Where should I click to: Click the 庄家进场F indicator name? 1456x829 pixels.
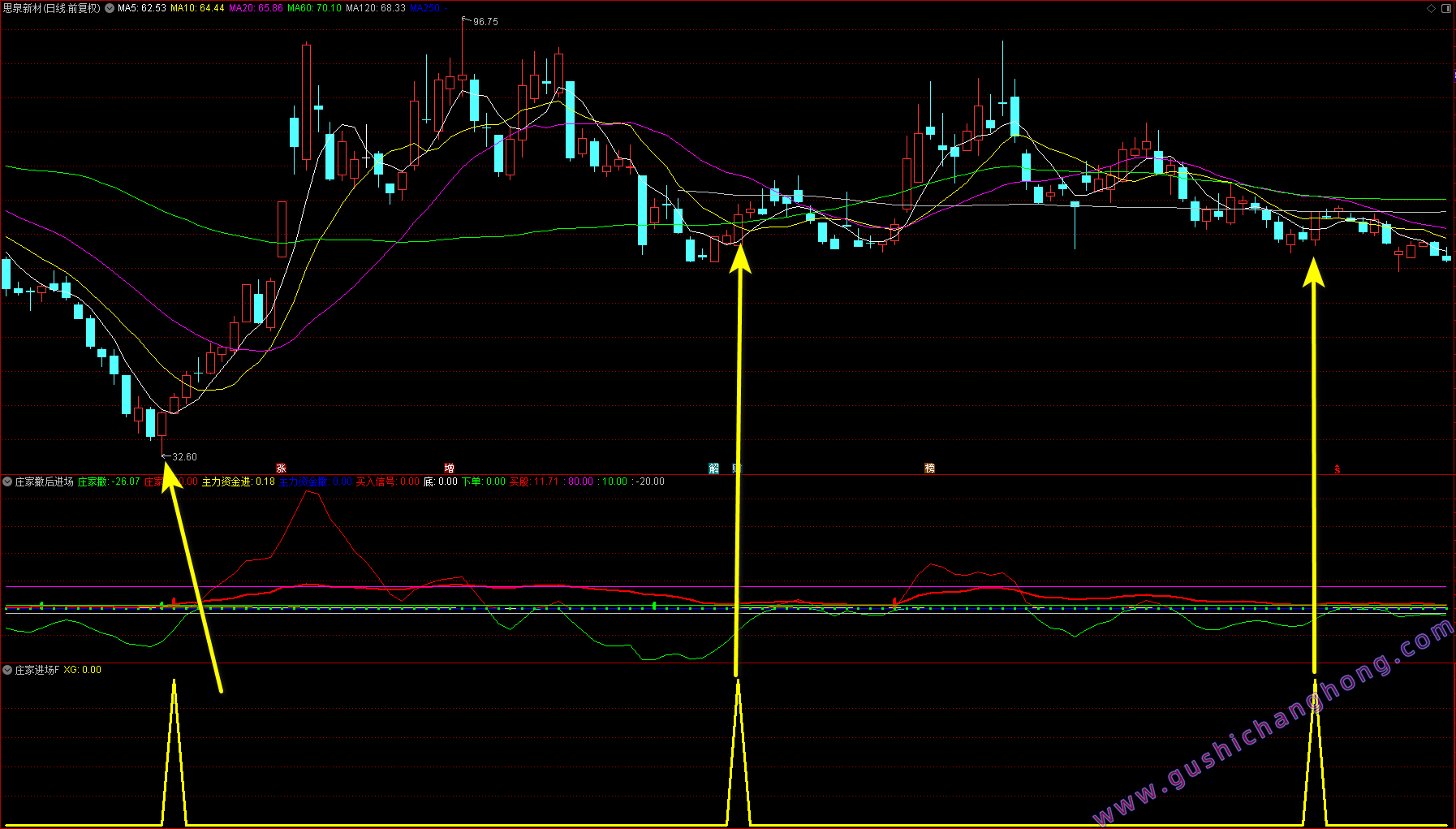[x=37, y=670]
